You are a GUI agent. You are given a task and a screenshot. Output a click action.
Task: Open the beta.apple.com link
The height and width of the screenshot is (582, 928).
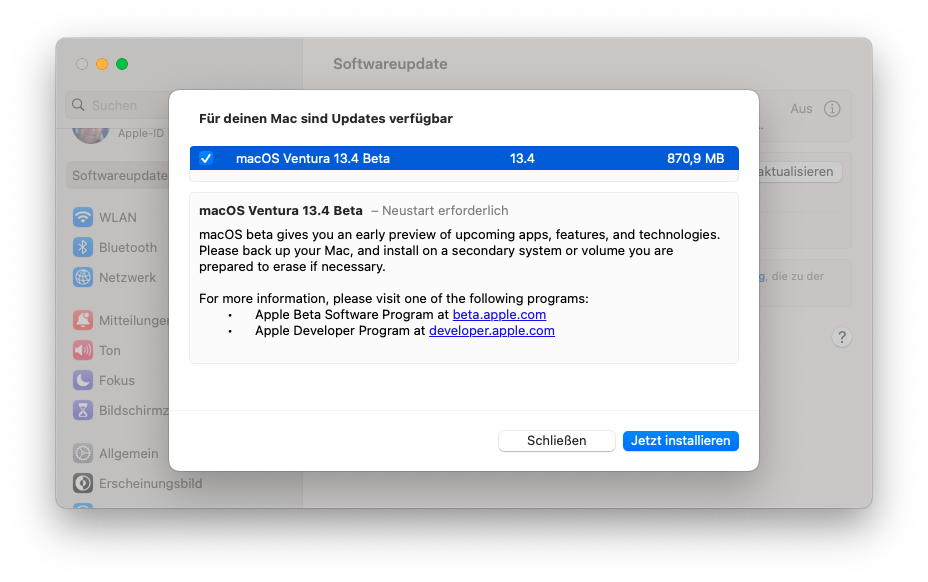[x=499, y=314]
